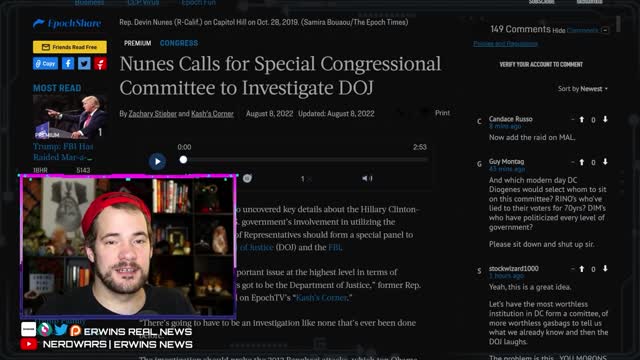The height and width of the screenshot is (360, 640).
Task: Downvote Guy Montag's comment
Action: (x=605, y=162)
